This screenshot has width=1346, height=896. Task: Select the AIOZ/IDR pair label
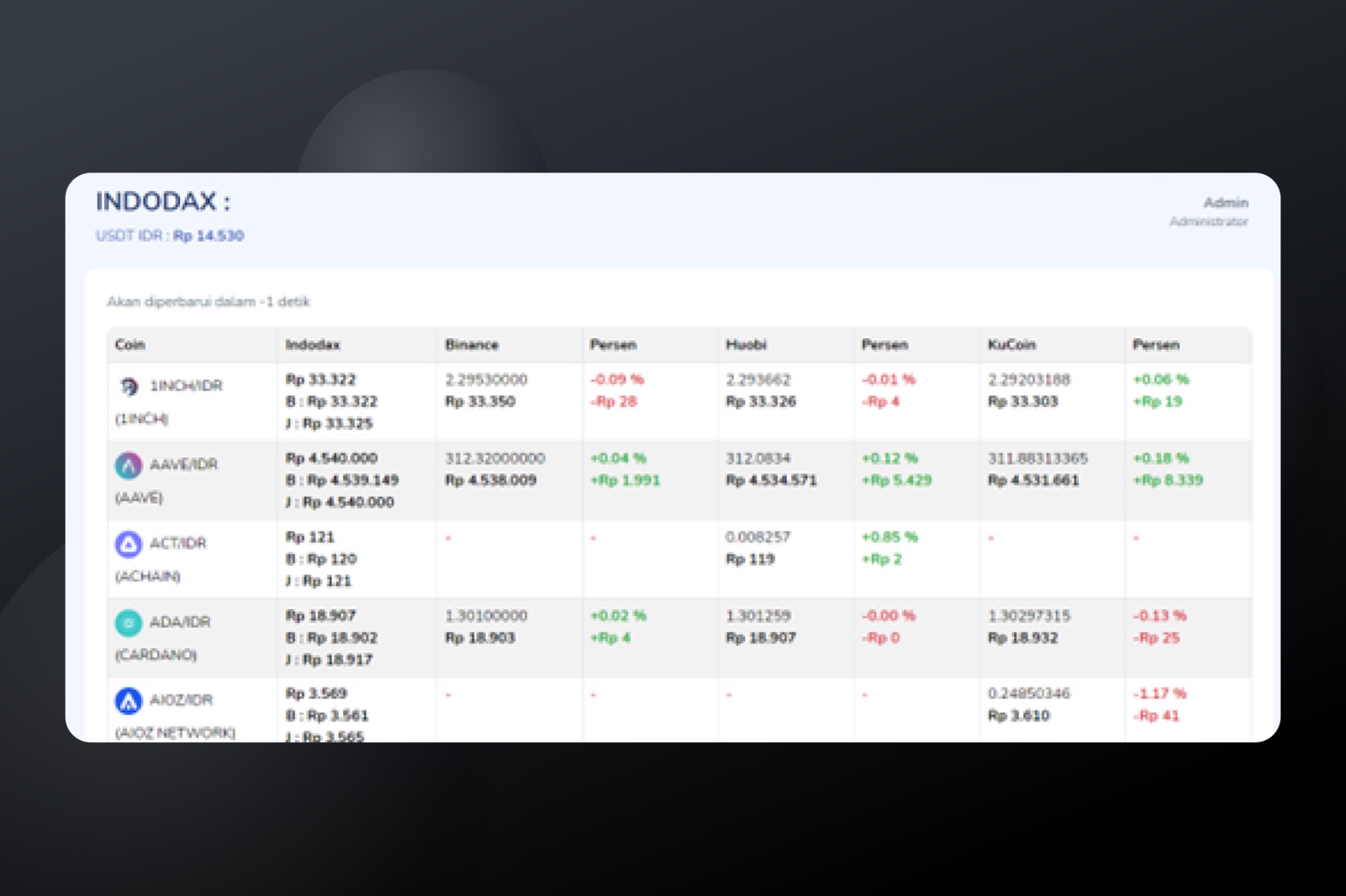[x=181, y=700]
